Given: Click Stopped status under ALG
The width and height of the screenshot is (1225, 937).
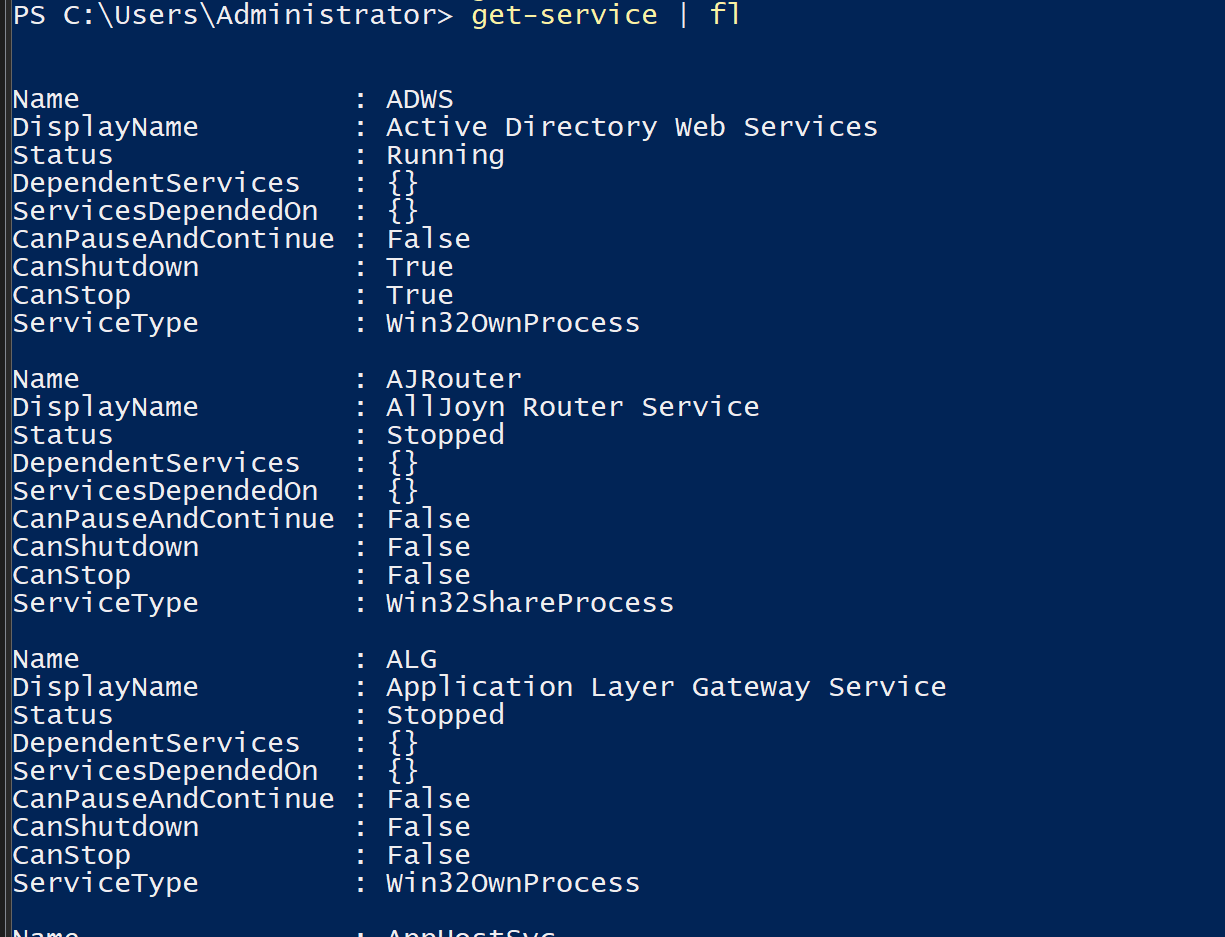Looking at the screenshot, I should point(445,716).
